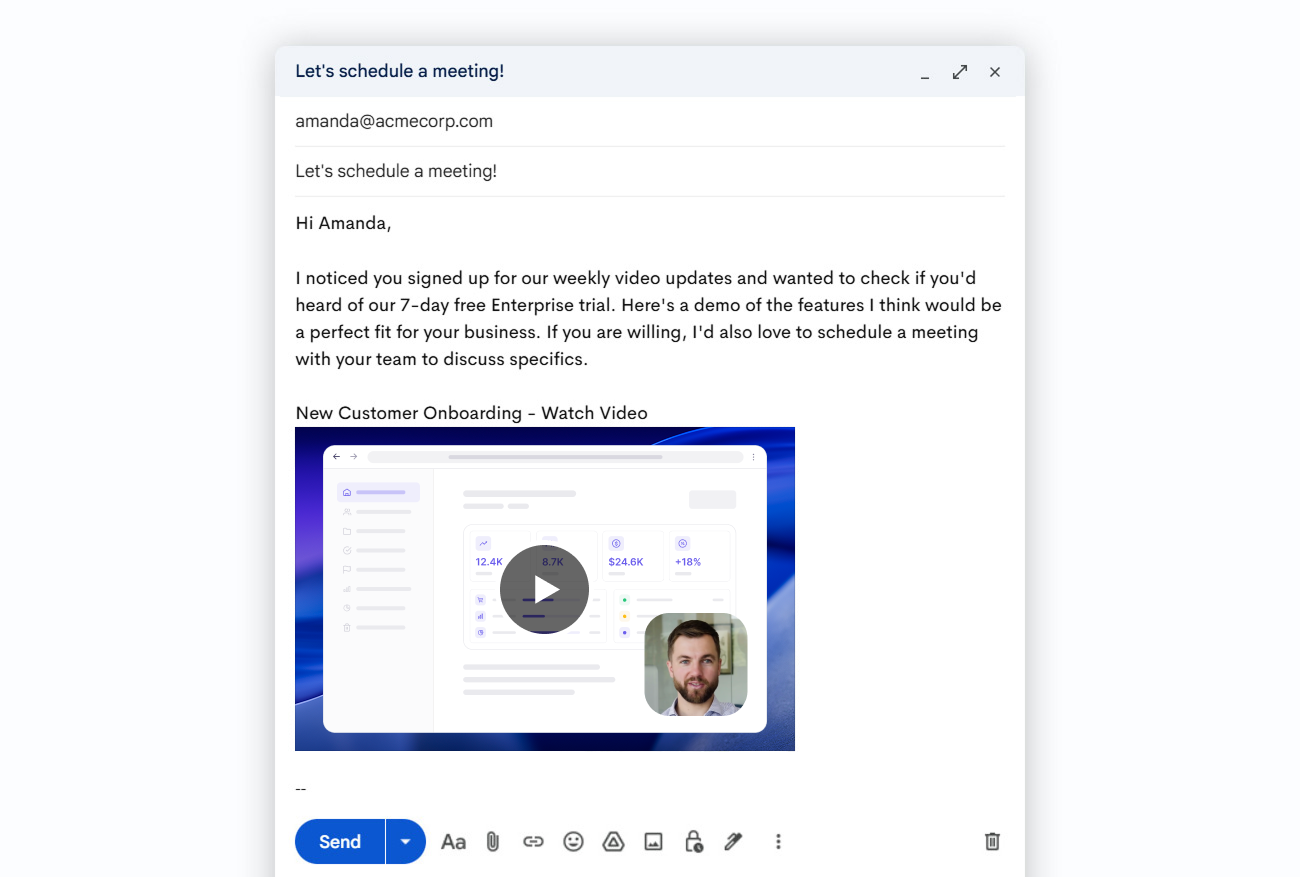This screenshot has width=1300, height=877.
Task: Click the "--" signature separator
Action: (x=301, y=789)
